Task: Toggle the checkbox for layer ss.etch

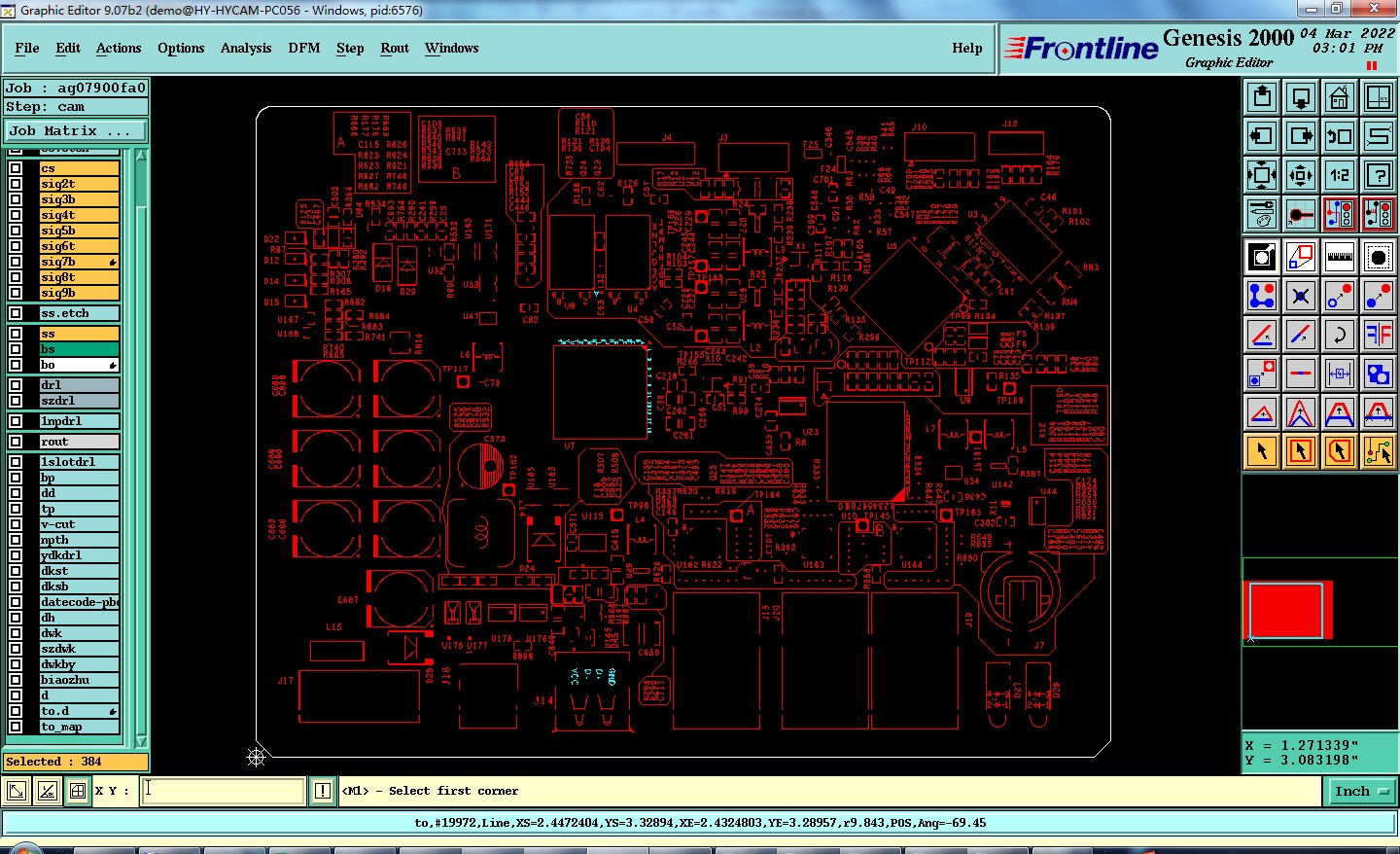Action: 16,313
